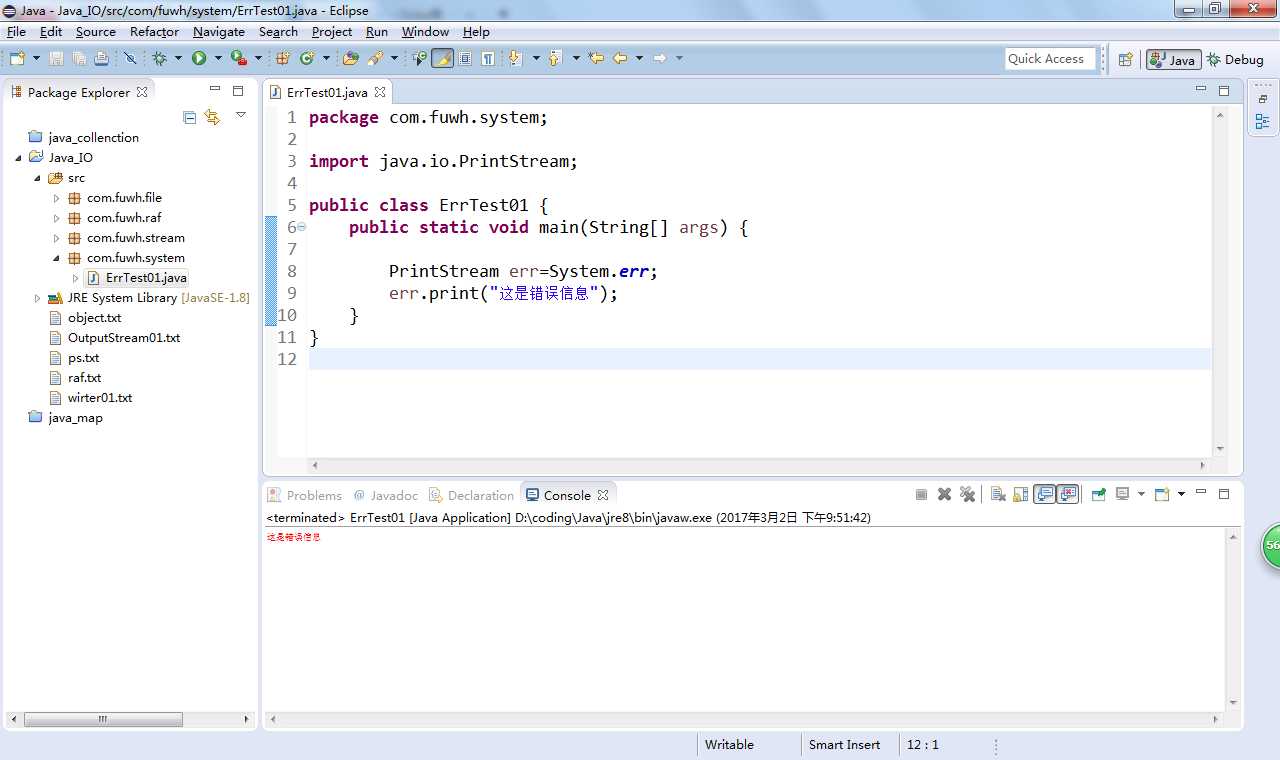Open the Refactor menu
This screenshot has width=1280, height=760.
(154, 31)
